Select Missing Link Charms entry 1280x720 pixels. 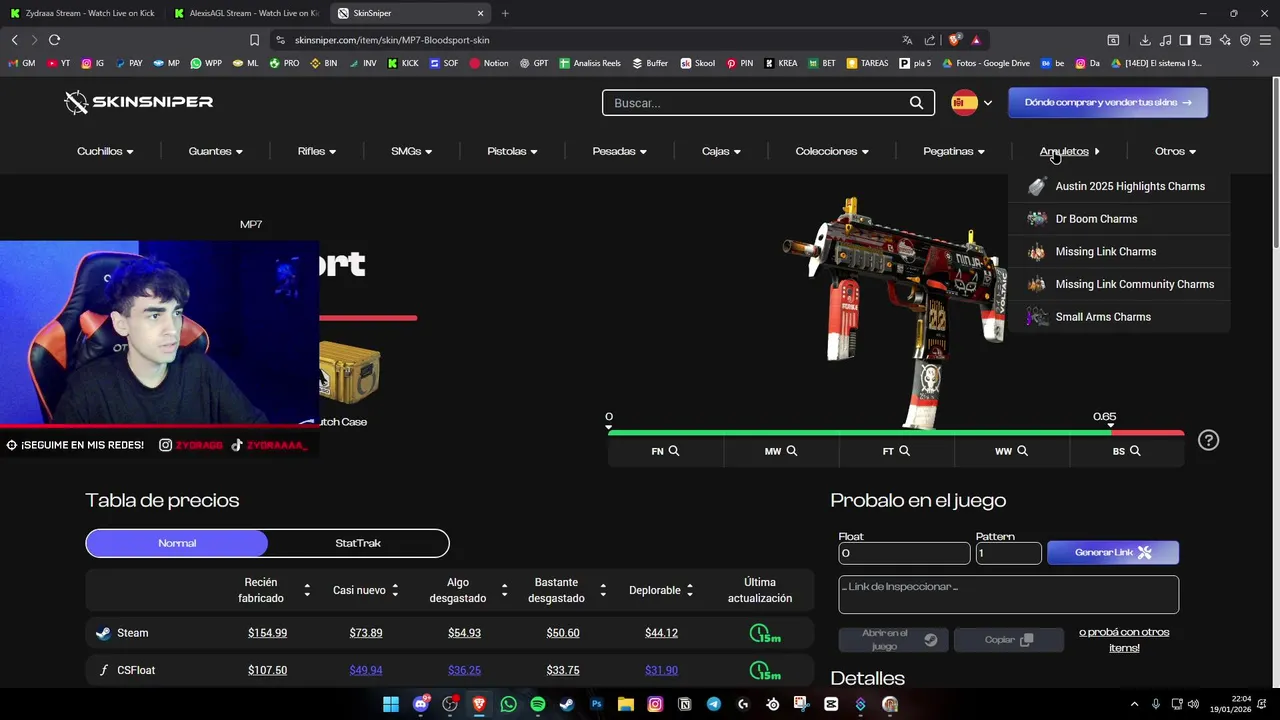1119,252
